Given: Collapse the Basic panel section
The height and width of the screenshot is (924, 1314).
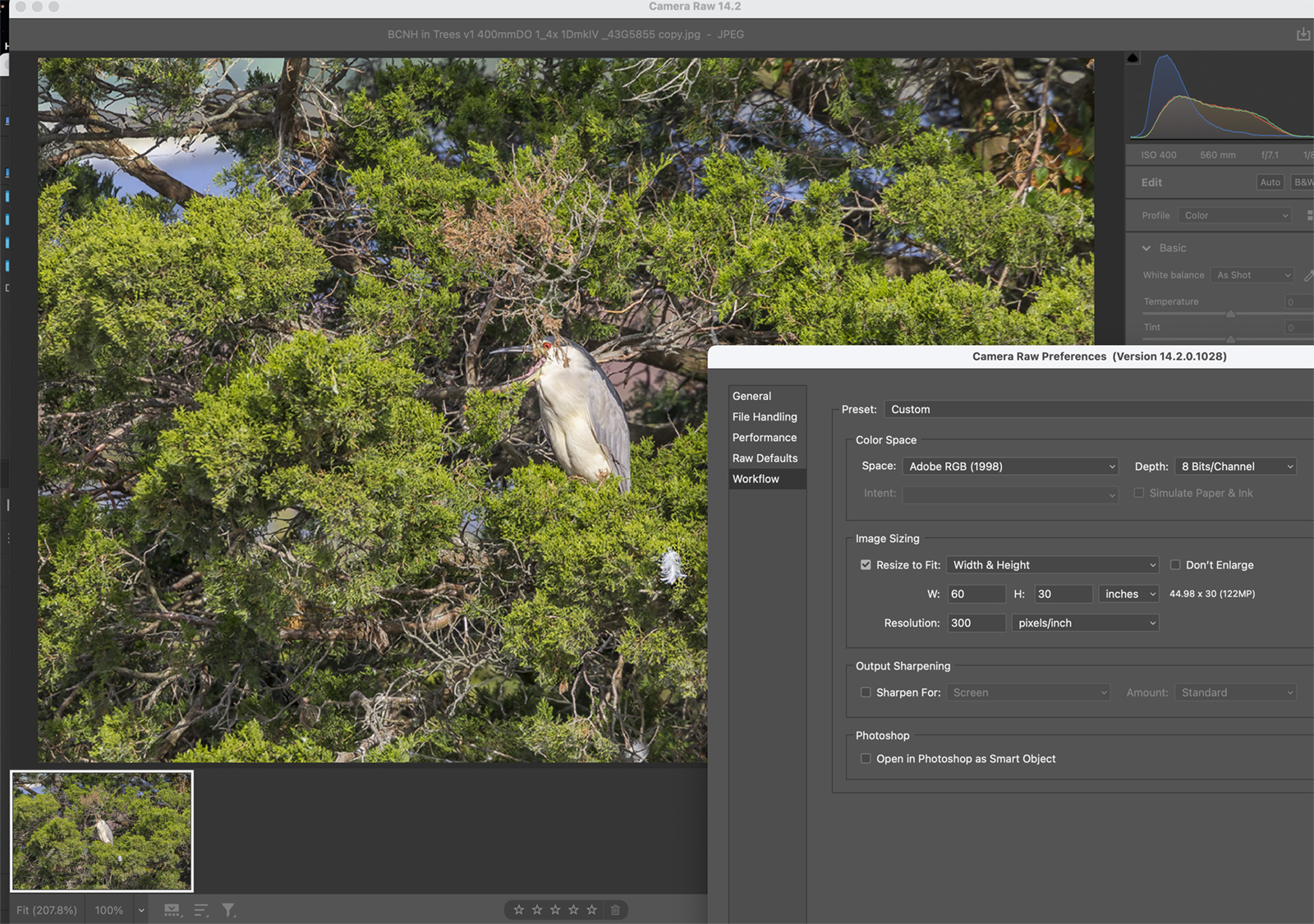Looking at the screenshot, I should 1146,248.
